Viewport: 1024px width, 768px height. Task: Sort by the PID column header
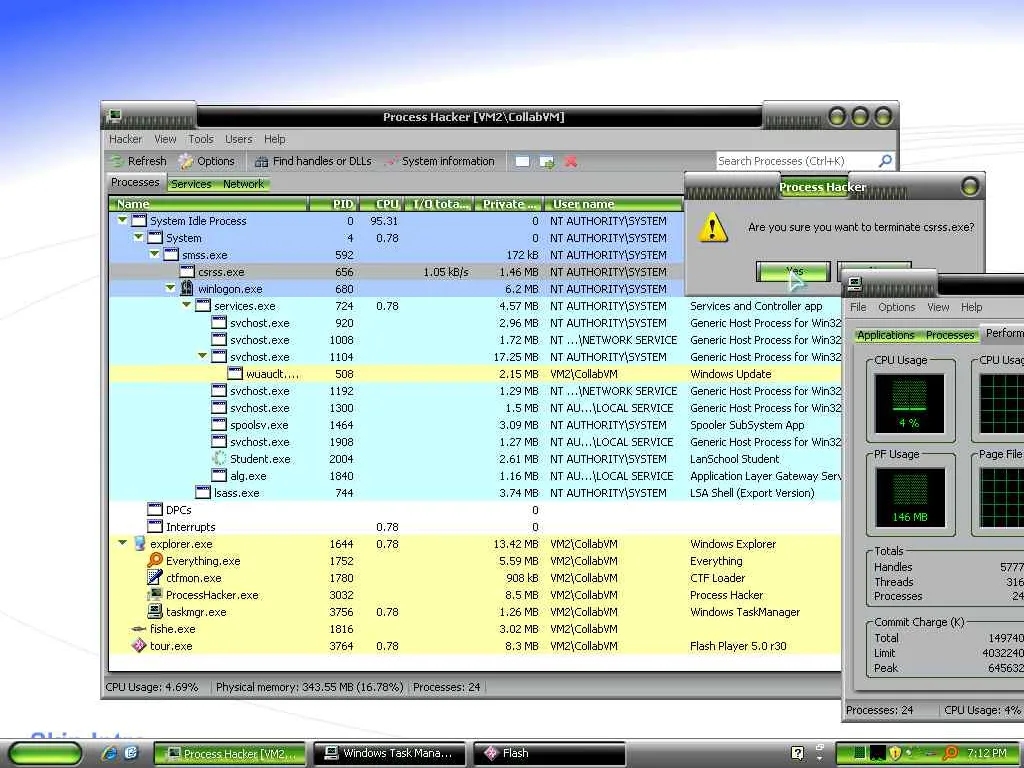[333, 204]
